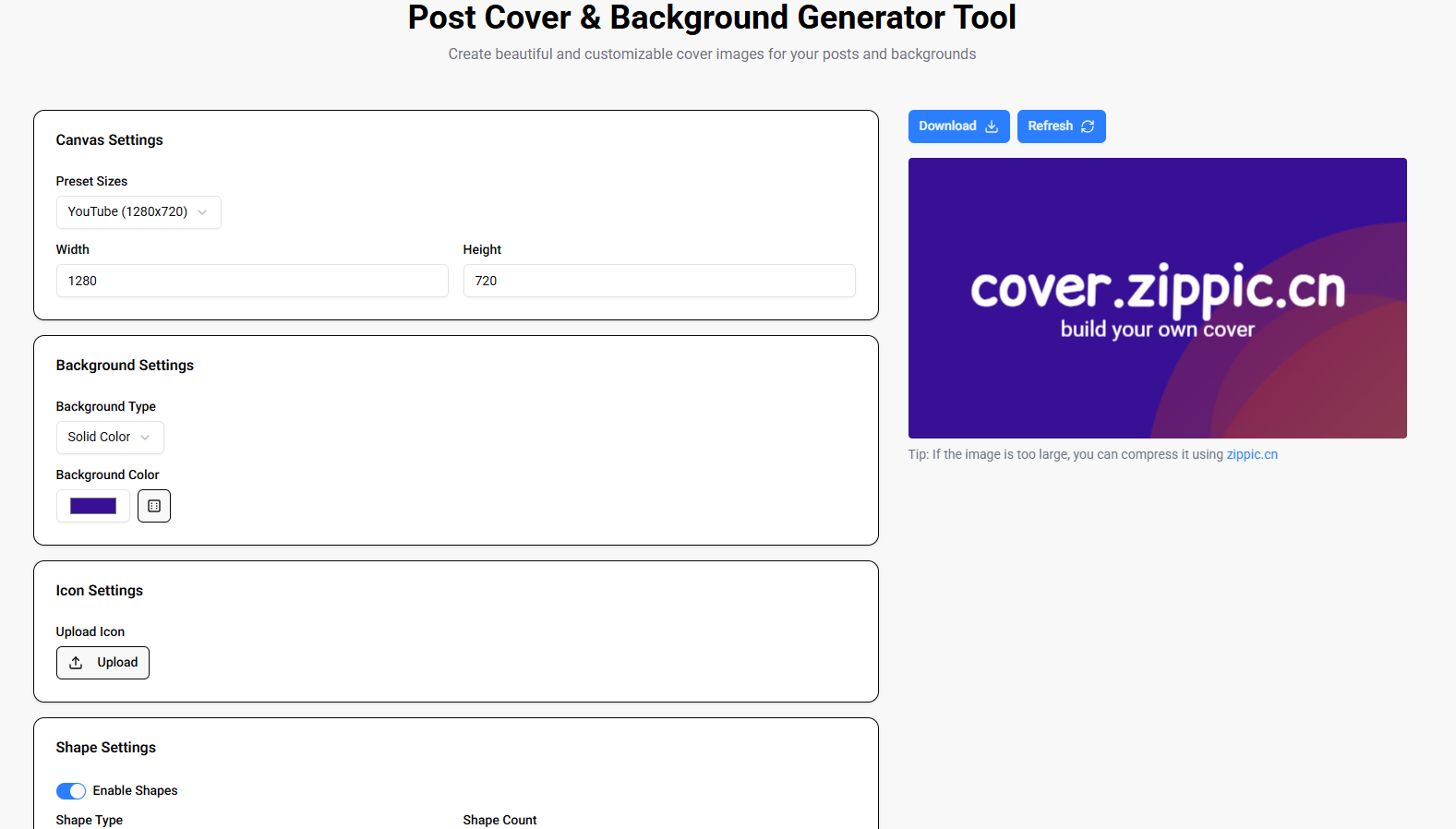Viewport: 1456px width, 829px height.
Task: Click the random color icon button beside swatch
Action: pos(154,506)
